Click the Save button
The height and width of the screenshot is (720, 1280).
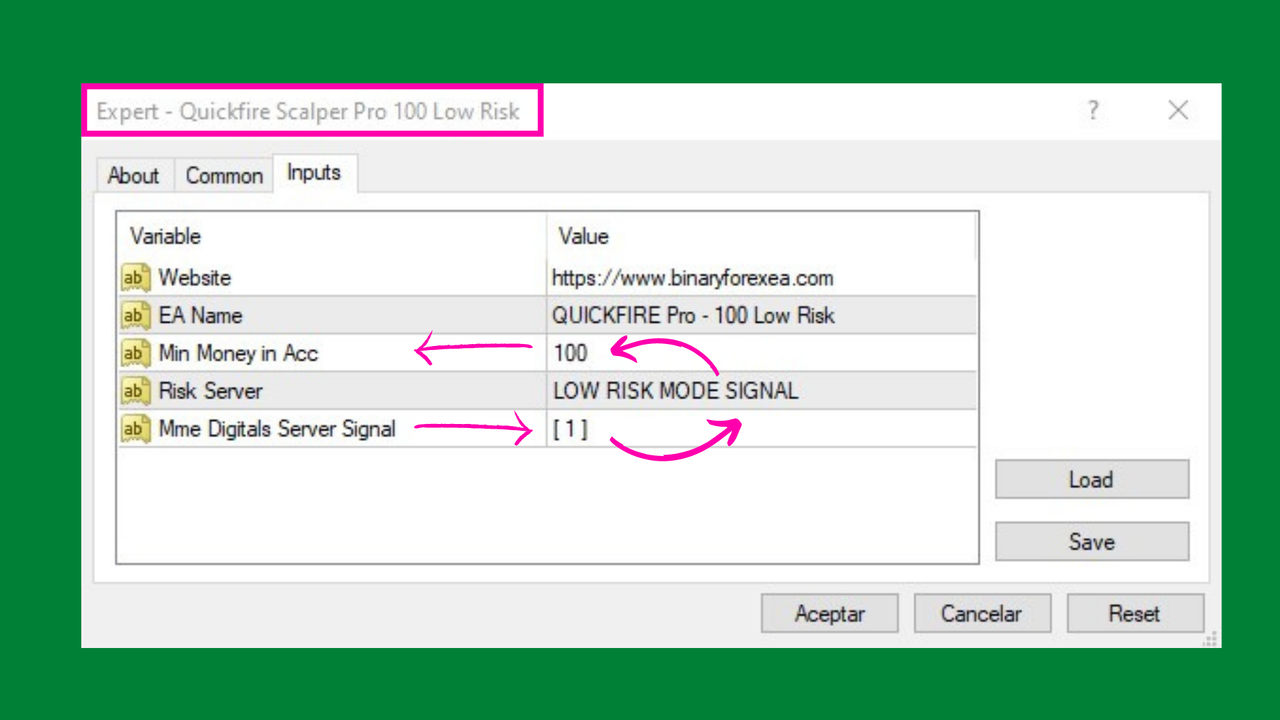coord(1092,541)
